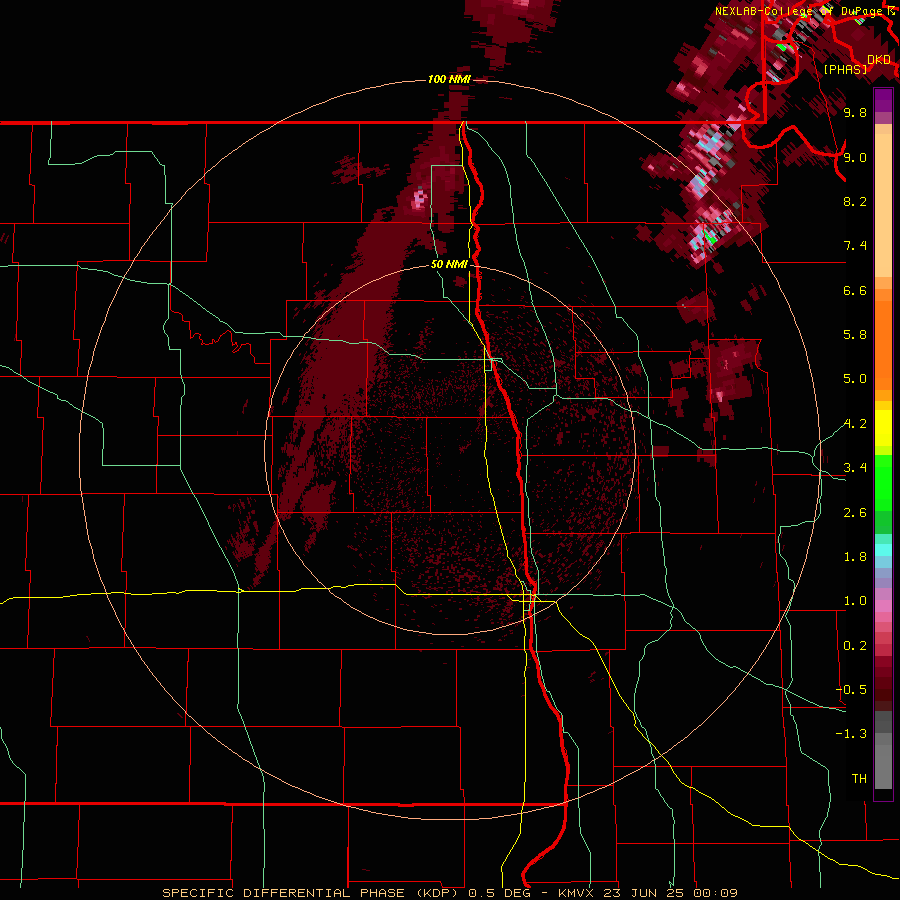Click the 5.0 value on color scale
The height and width of the screenshot is (900, 900).
point(855,379)
